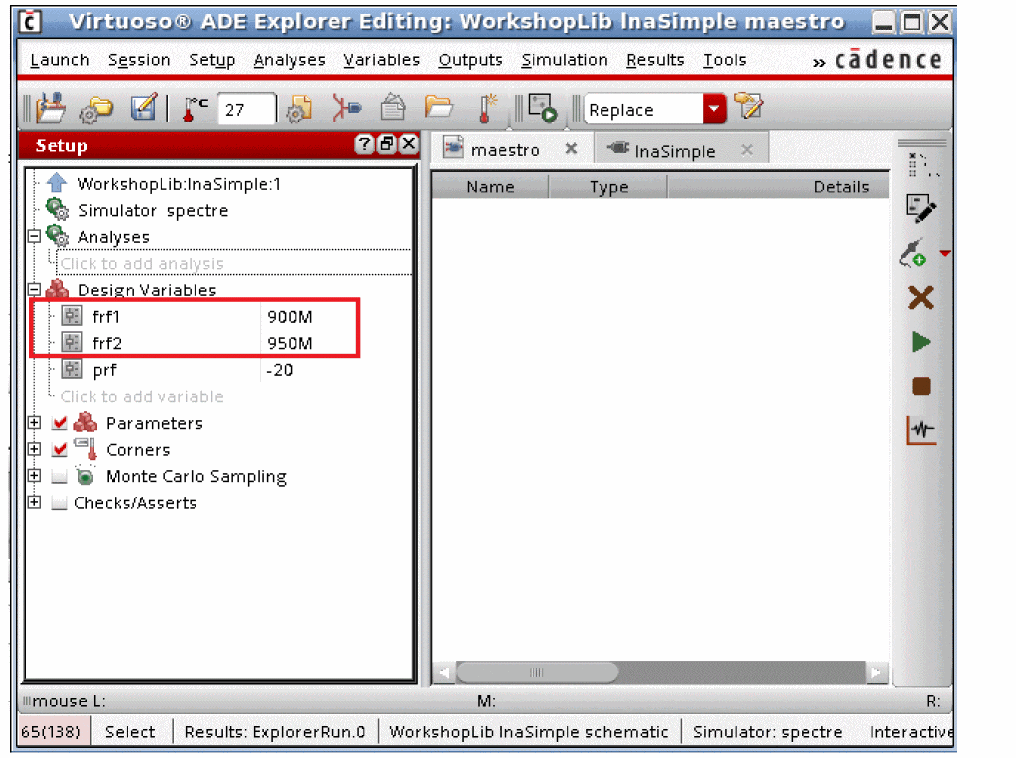Click the thermometer with spark icon
Viewport: 1016px width, 758px height.
coord(487,108)
